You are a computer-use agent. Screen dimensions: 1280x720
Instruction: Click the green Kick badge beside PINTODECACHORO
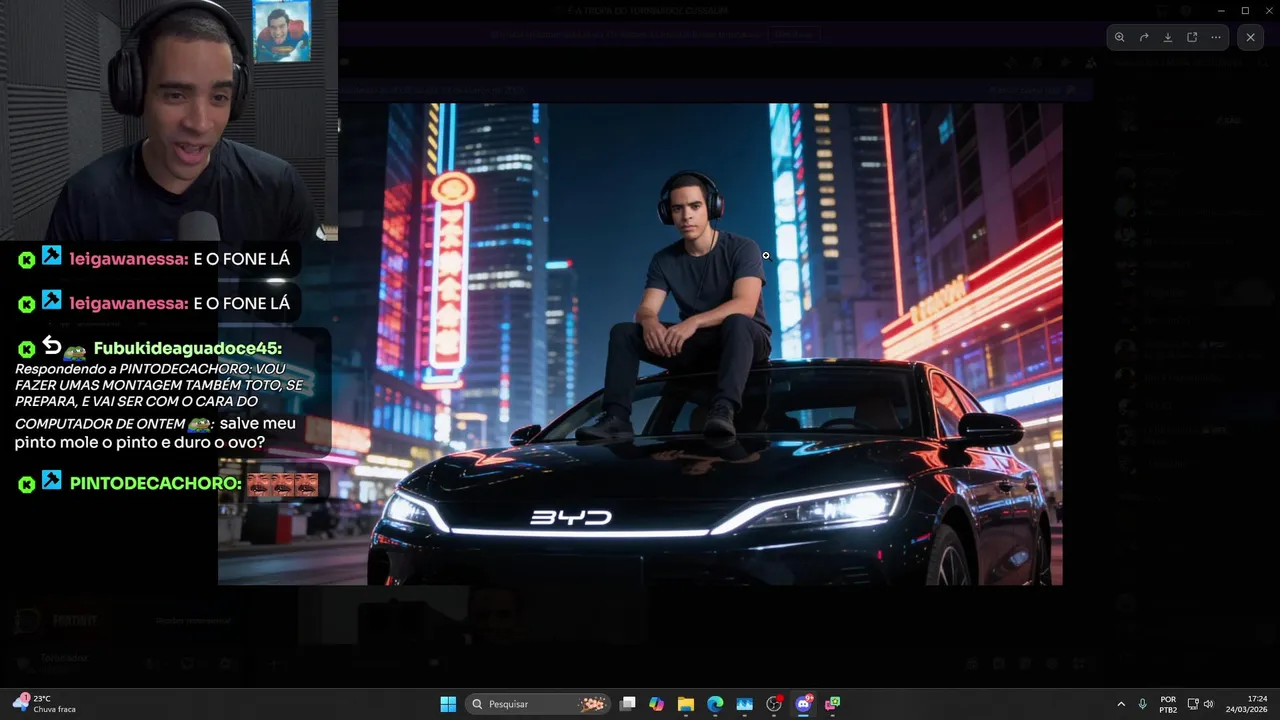tap(26, 485)
